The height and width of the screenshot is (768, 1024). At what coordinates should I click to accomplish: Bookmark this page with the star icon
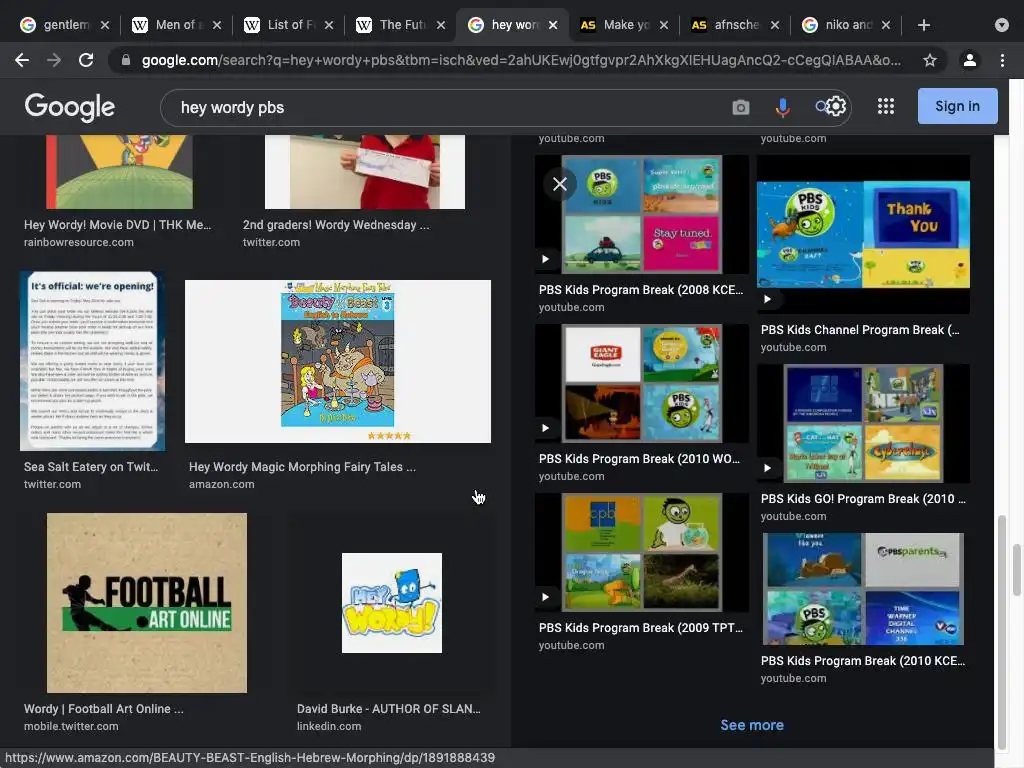(930, 60)
